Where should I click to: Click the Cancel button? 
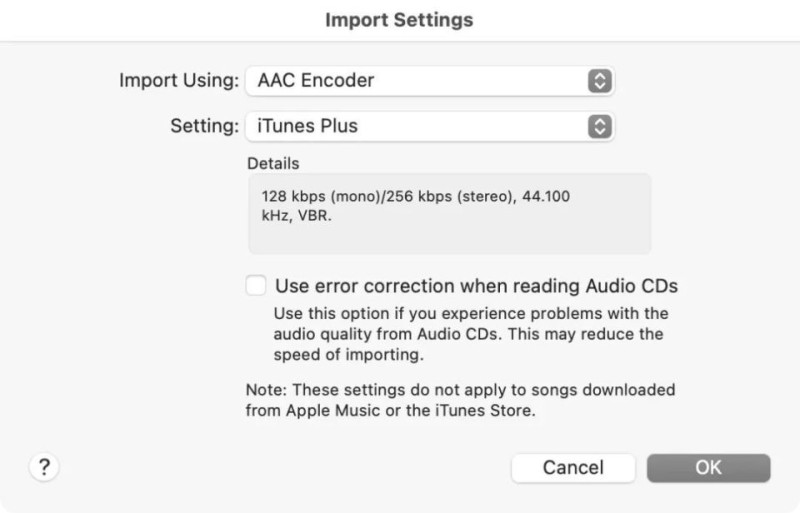coord(573,468)
